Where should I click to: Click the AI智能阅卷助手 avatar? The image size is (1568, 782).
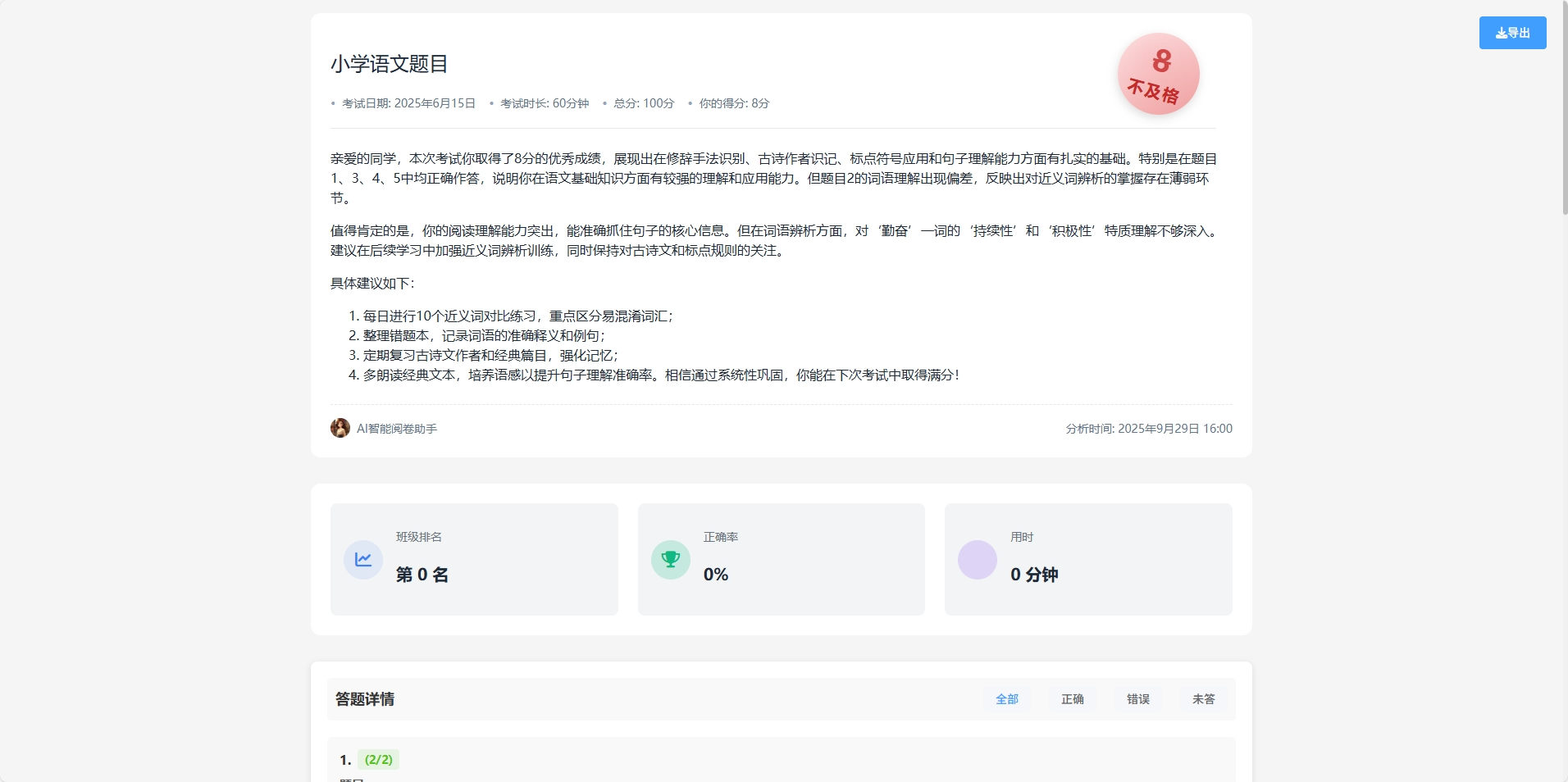tap(340, 428)
